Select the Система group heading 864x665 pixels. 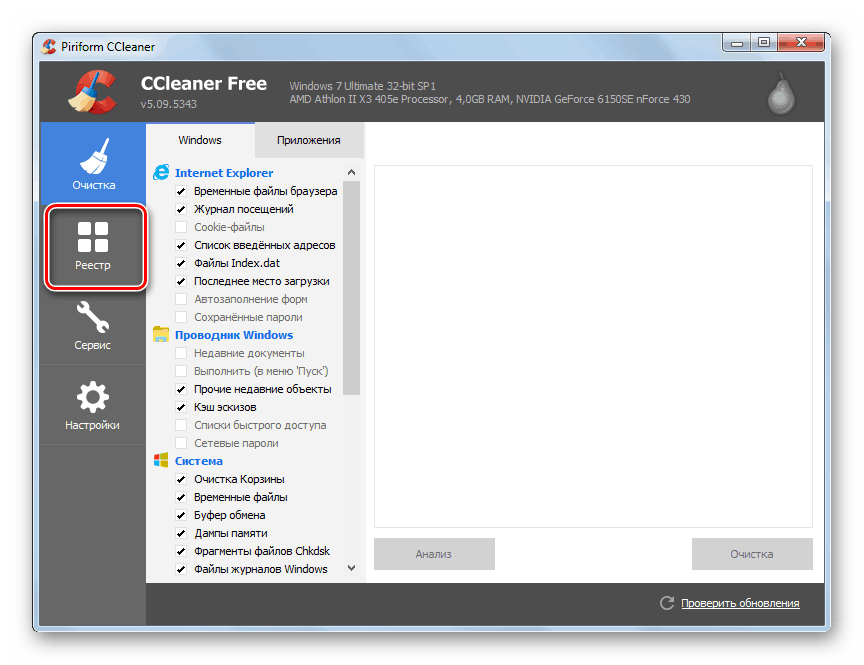tap(199, 461)
